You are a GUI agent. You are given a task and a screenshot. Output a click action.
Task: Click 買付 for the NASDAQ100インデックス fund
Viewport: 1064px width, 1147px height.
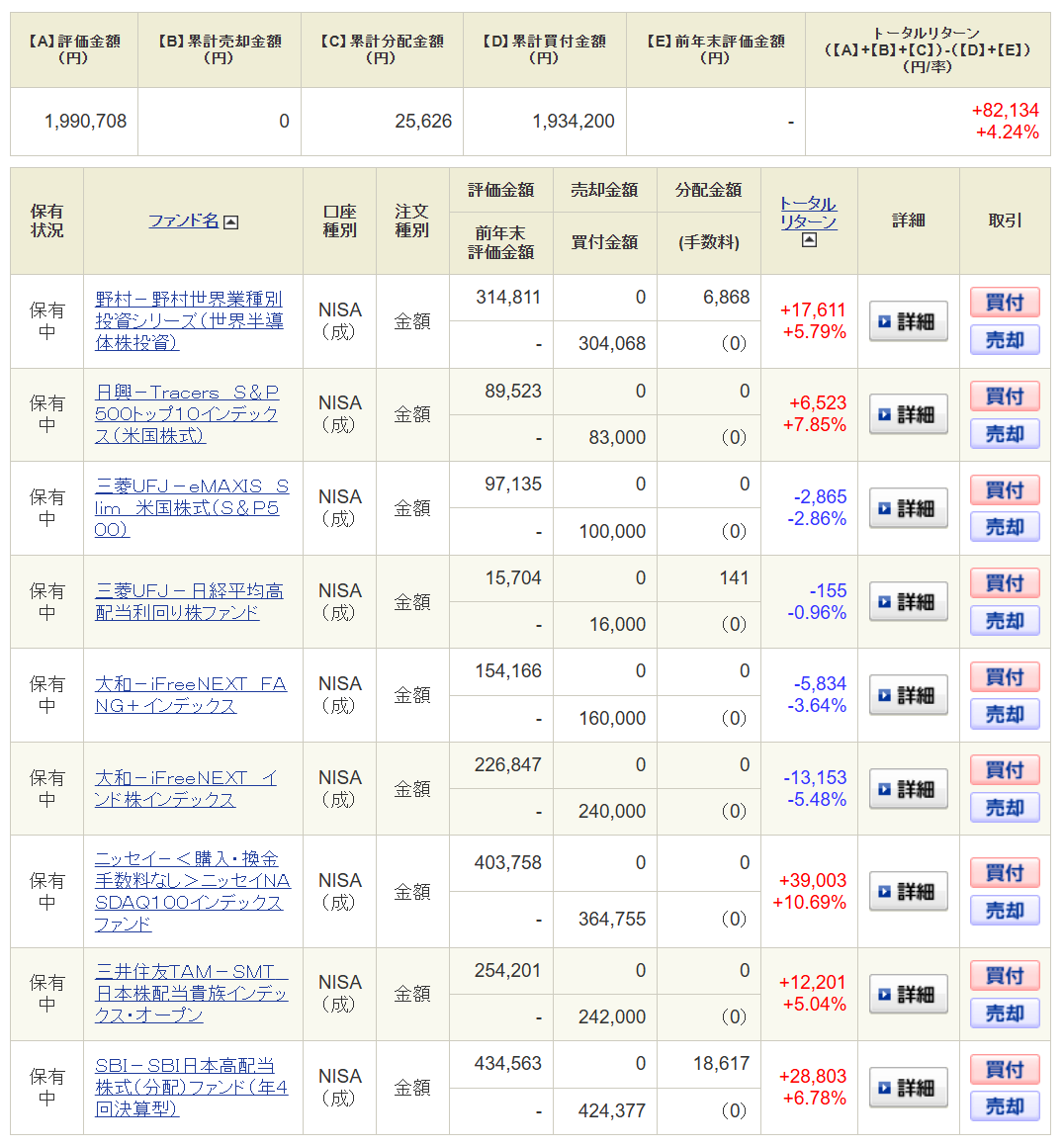point(1005,873)
